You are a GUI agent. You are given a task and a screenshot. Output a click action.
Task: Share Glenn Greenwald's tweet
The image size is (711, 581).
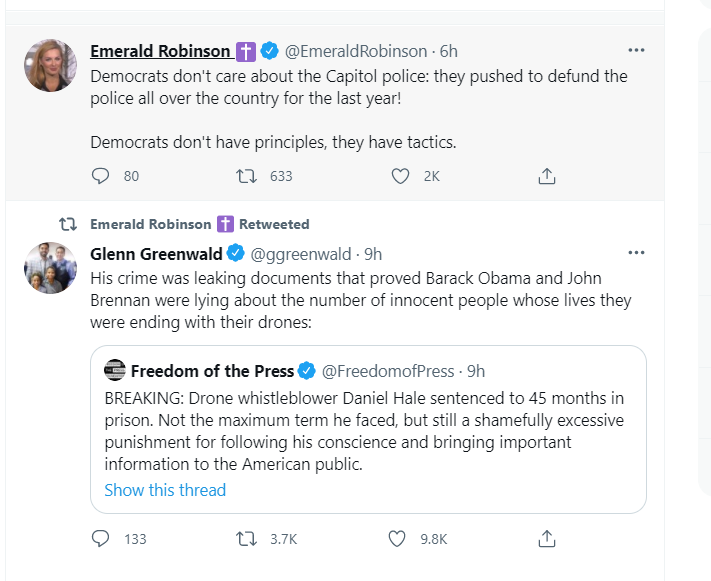546,538
